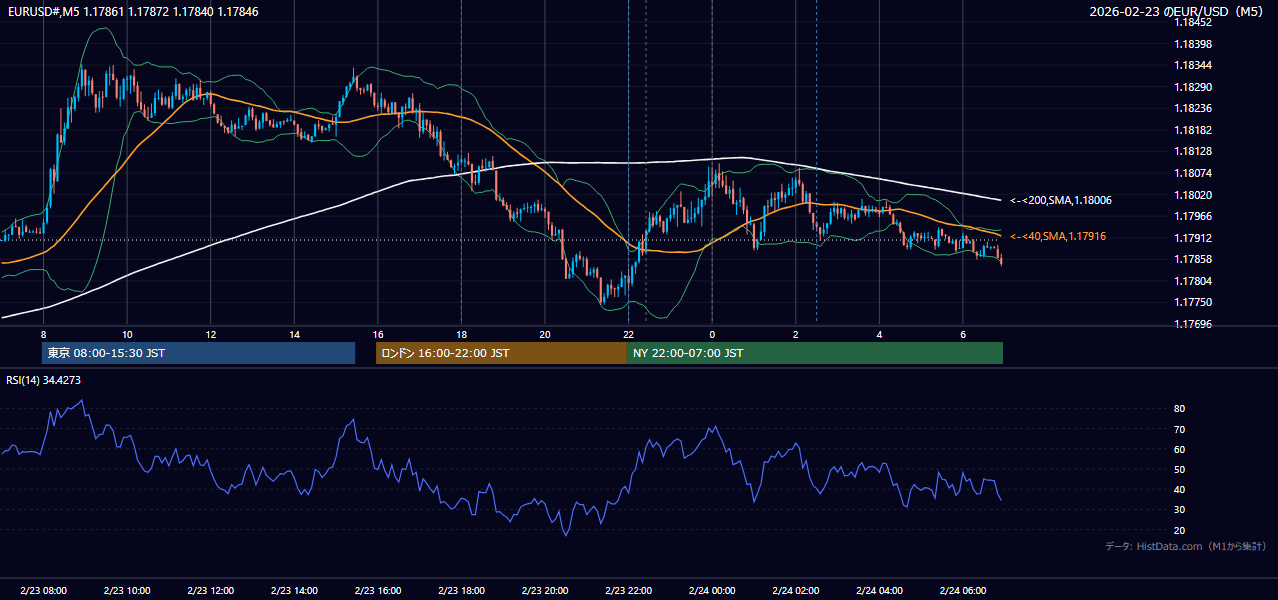Click hour label 8 on the price chart axis
Screen dimensions: 1278x600
coord(43,334)
